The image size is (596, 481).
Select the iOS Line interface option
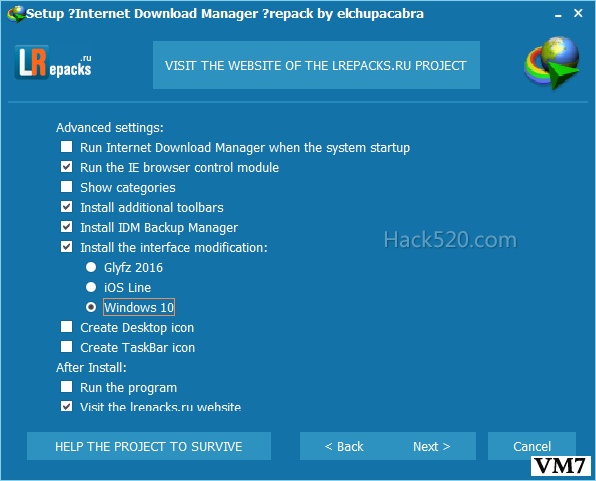[x=91, y=287]
